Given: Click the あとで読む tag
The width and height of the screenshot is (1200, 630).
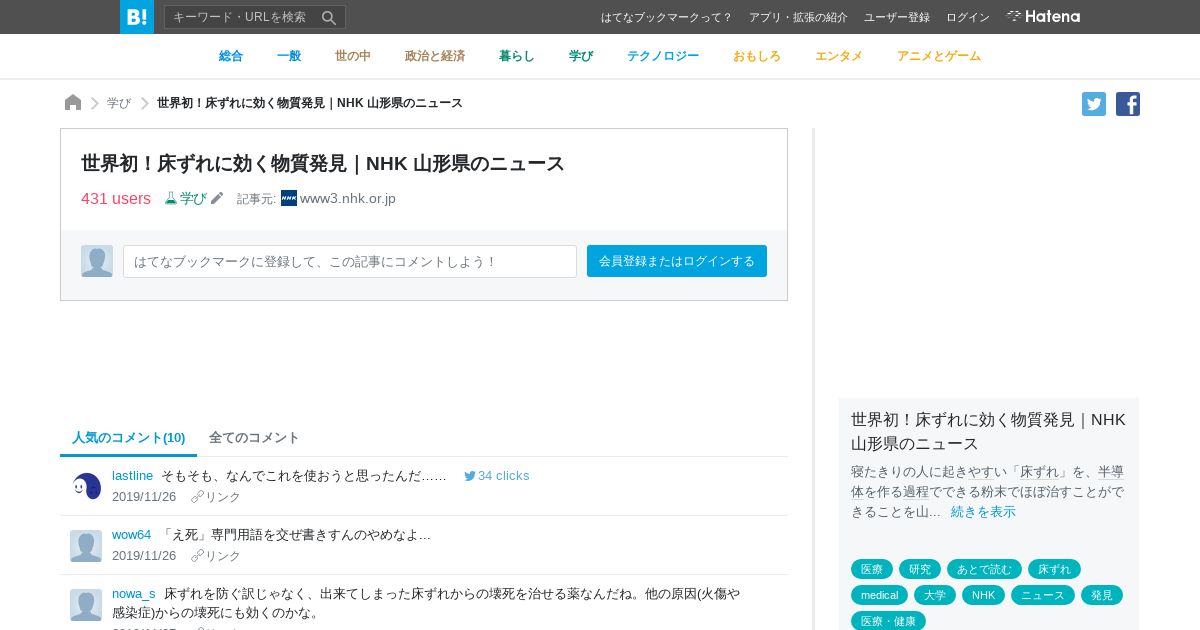Looking at the screenshot, I should click(x=984, y=569).
